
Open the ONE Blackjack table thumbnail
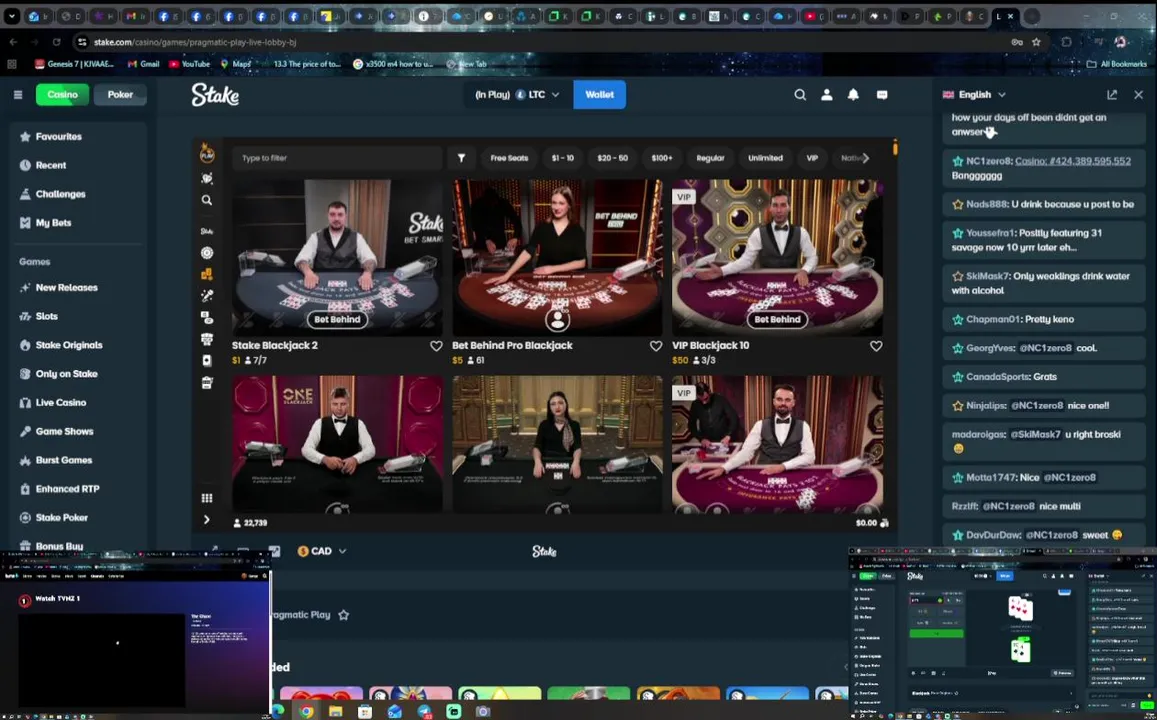[x=337, y=444]
